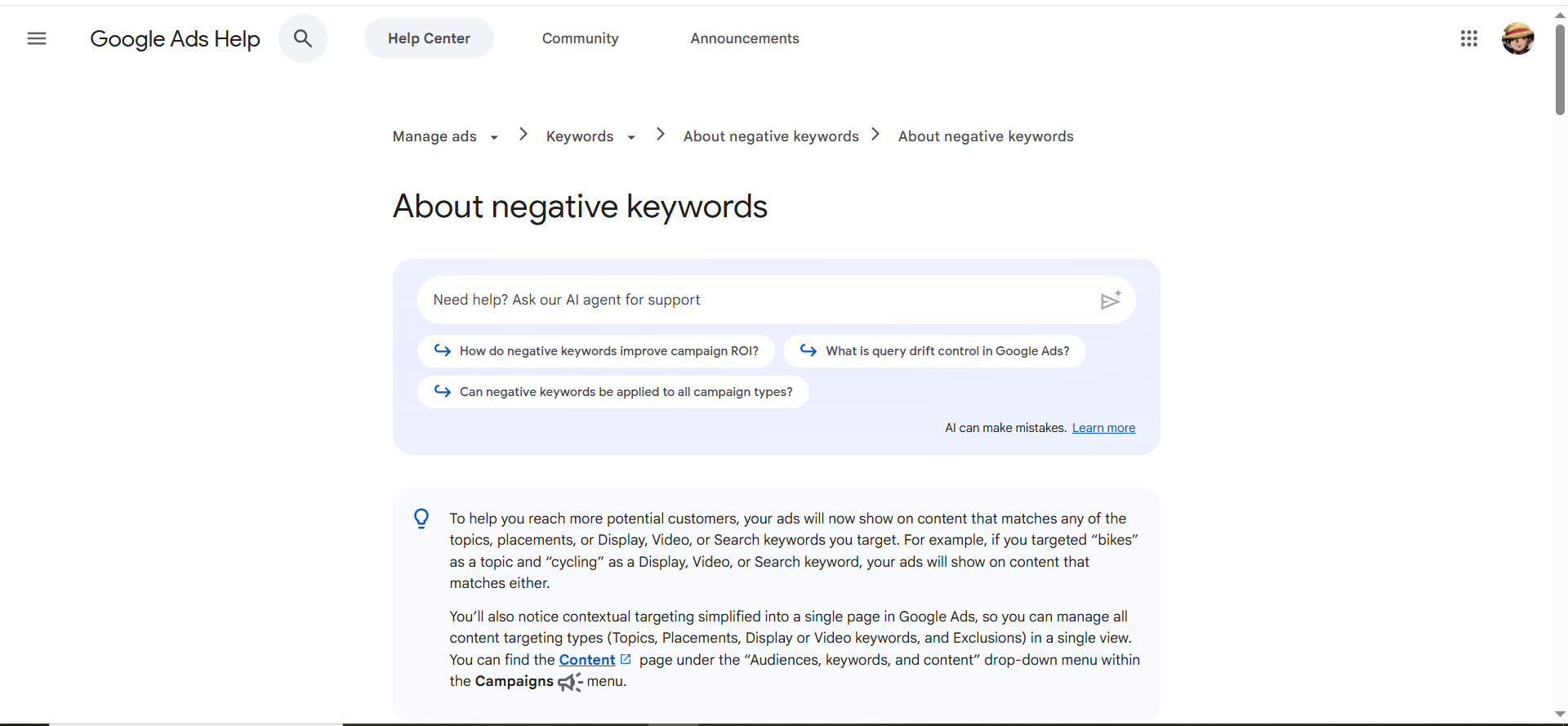Expand the Manage ads dropdown arrow
The image size is (1568, 726).
(x=494, y=137)
